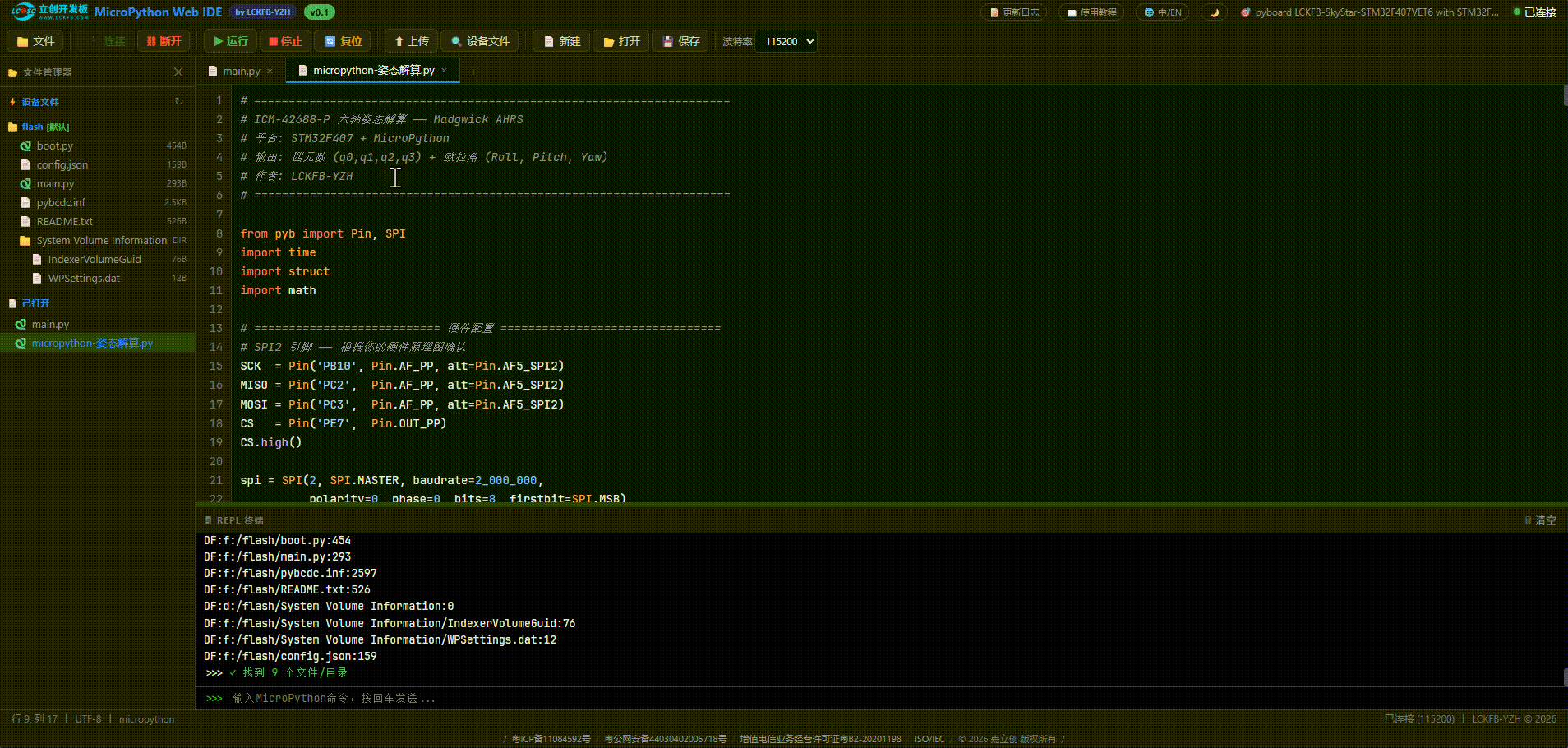Toggle dark mode moon button
Image resolution: width=1568 pixels, height=748 pixels.
[1214, 12]
